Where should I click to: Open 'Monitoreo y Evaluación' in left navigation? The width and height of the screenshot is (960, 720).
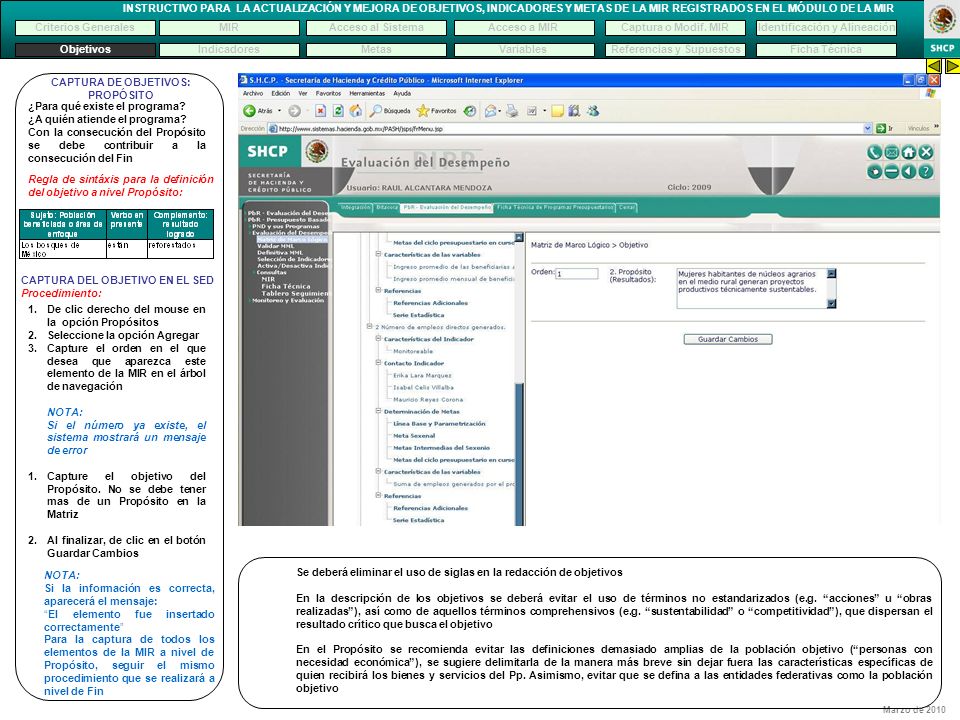pos(288,301)
